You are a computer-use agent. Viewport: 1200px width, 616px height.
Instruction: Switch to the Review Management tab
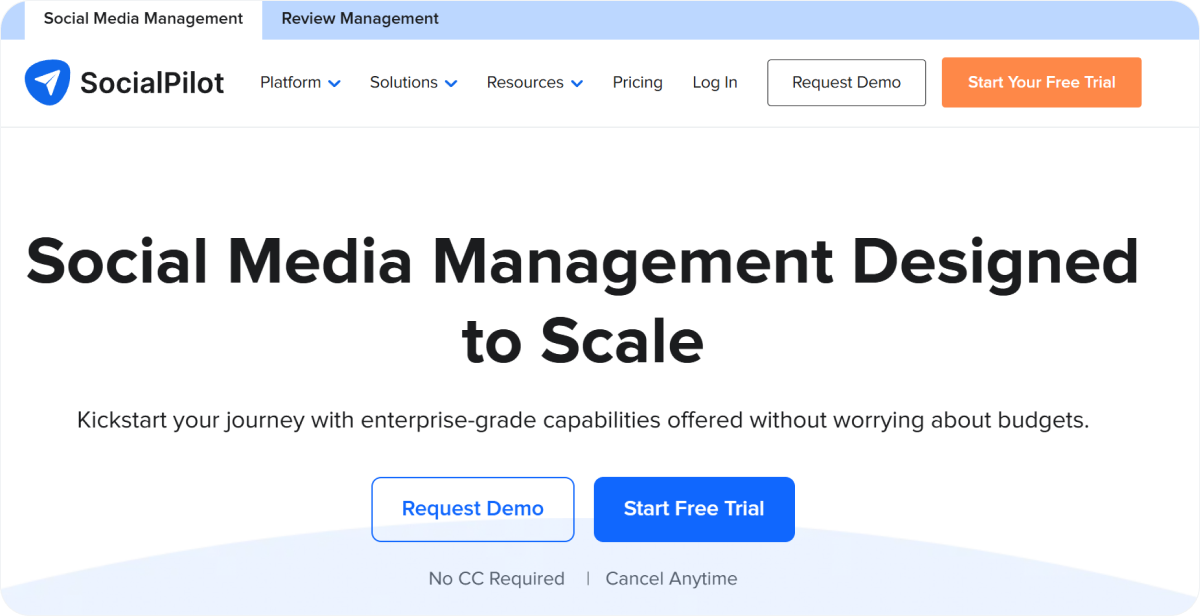[360, 19]
